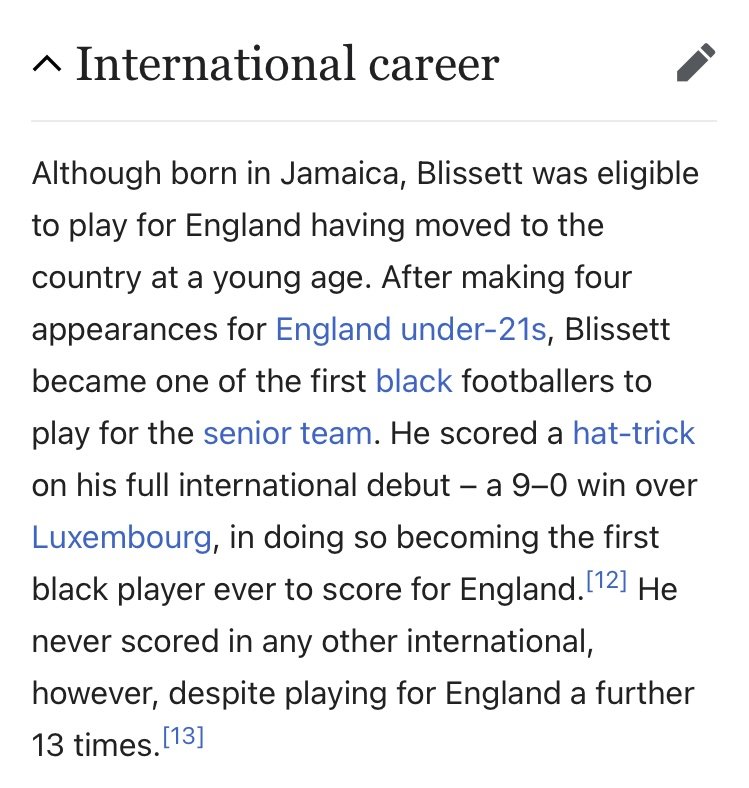Jump to citation 12
The width and height of the screenshot is (749, 788).
click(x=607, y=580)
